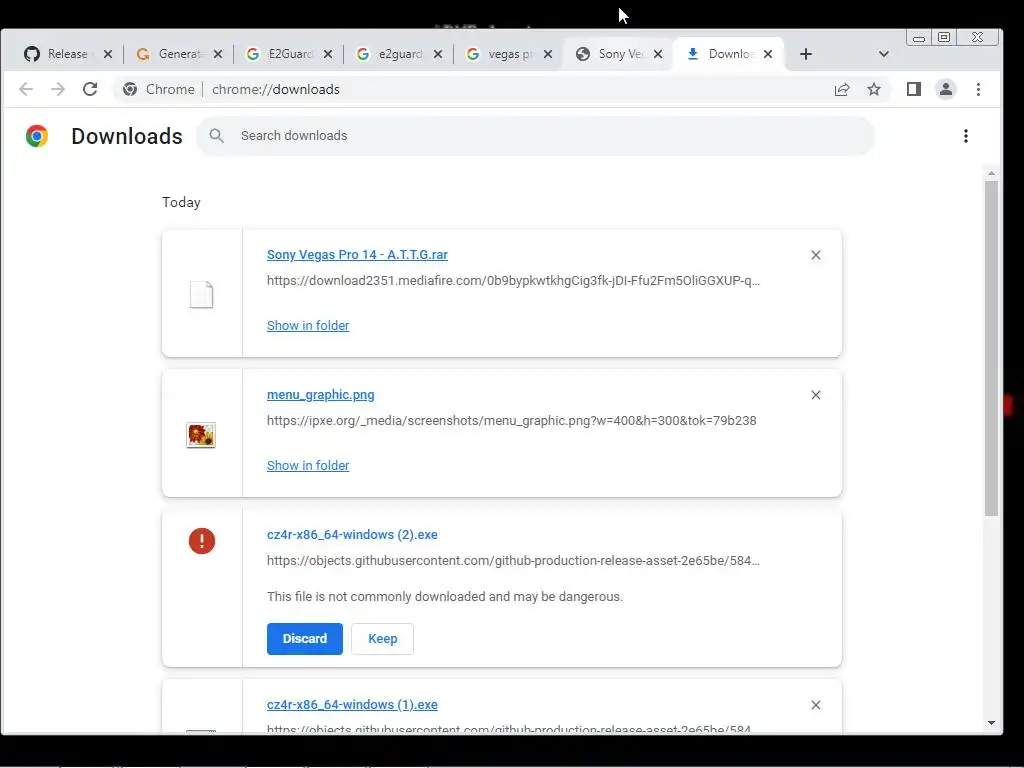Show menu_graphic.png in folder

308,465
